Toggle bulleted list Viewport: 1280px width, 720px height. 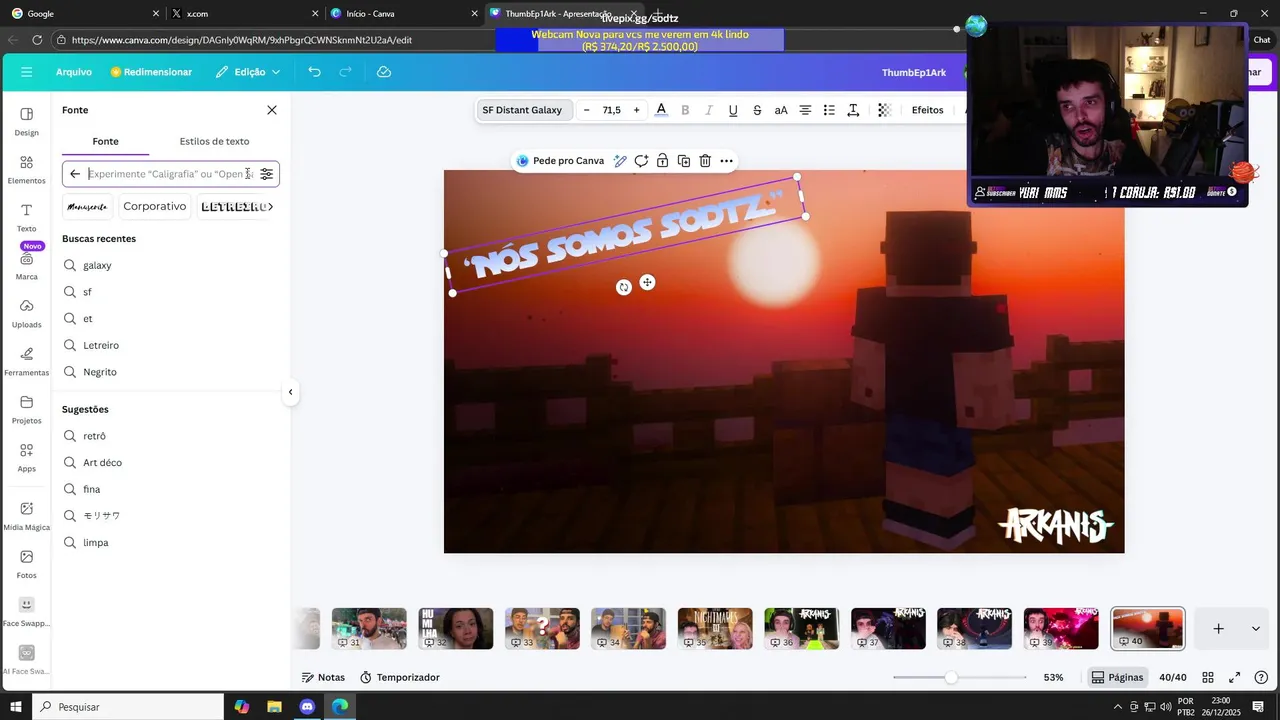click(x=829, y=110)
